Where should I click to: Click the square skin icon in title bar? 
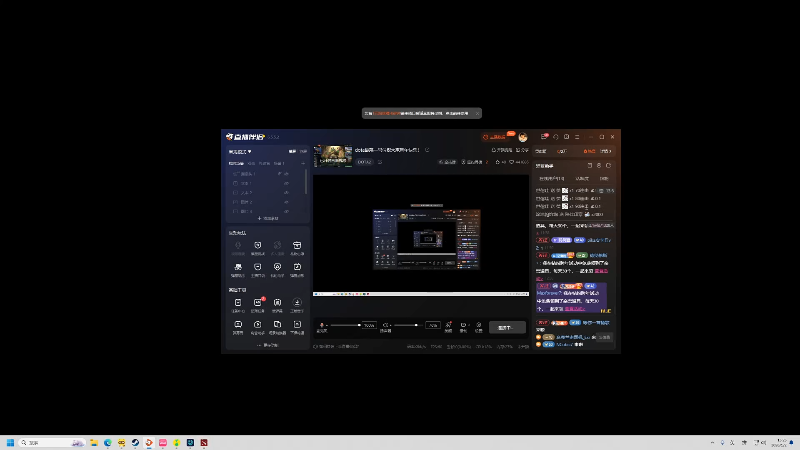point(566,137)
